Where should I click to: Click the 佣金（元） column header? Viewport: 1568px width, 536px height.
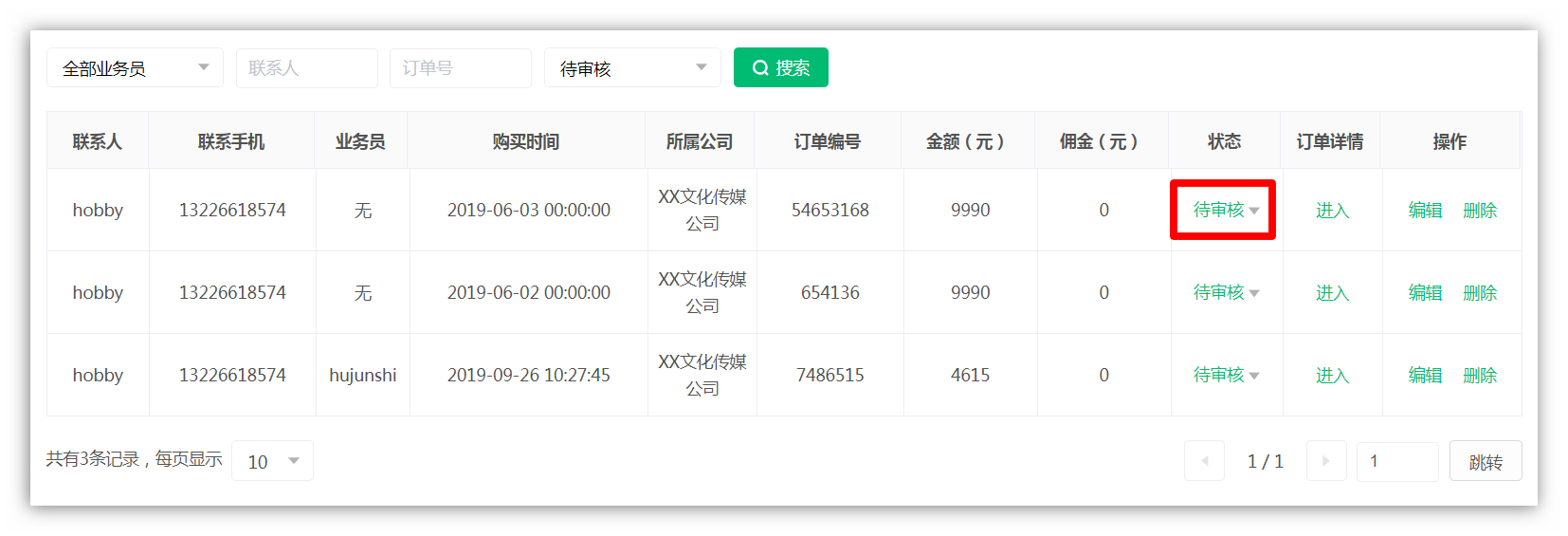tap(1102, 141)
